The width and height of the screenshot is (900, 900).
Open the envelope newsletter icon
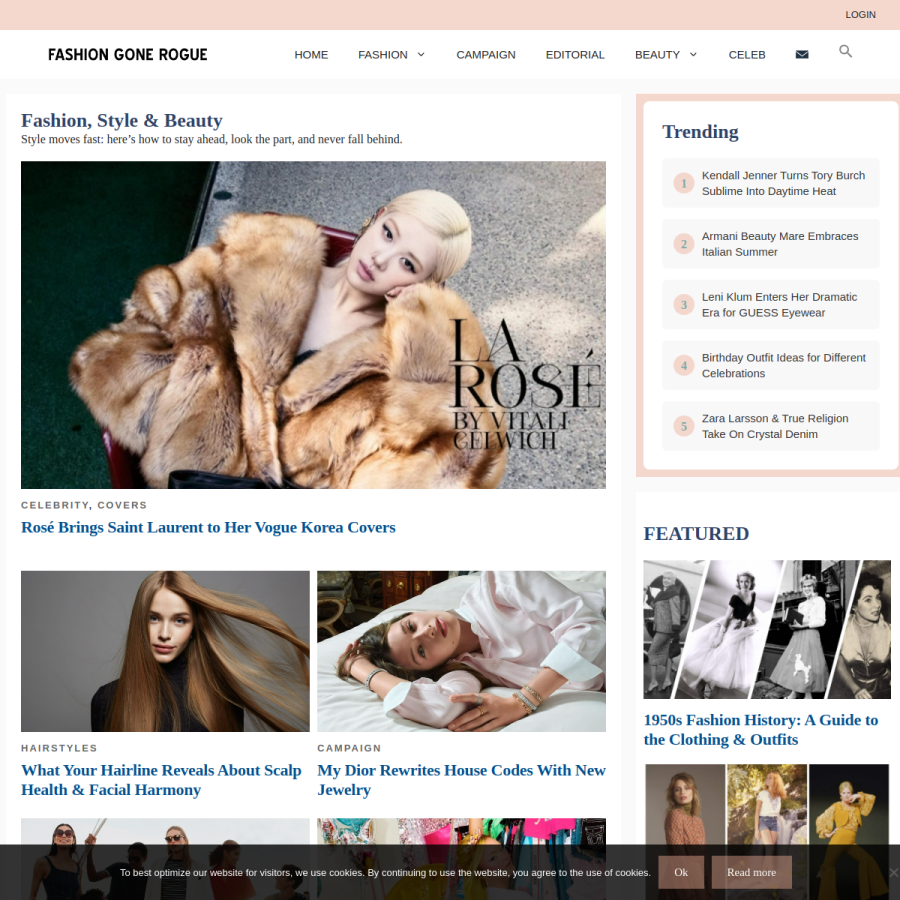pos(802,55)
